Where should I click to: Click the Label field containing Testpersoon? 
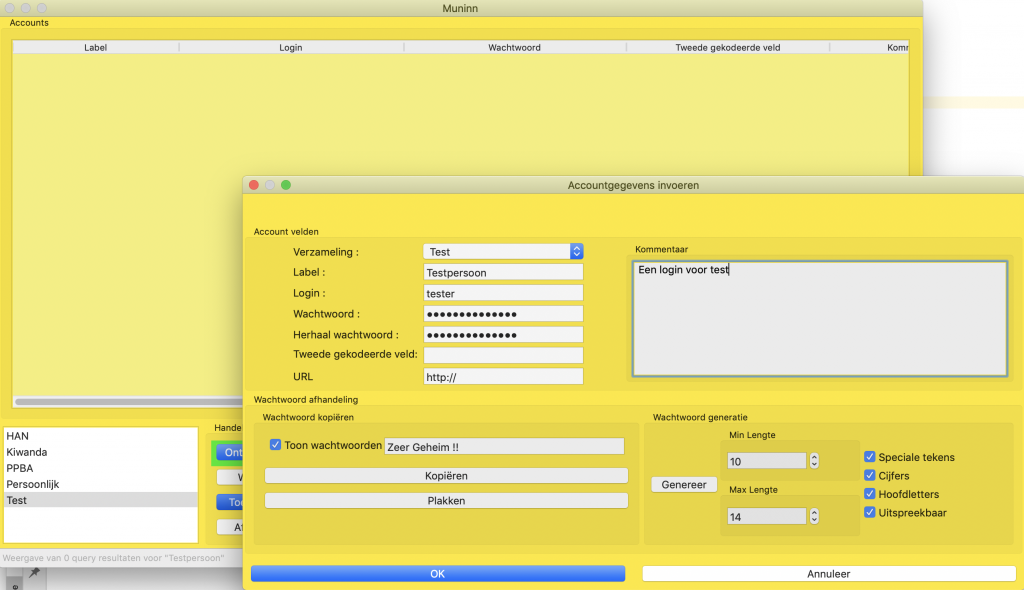[503, 272]
